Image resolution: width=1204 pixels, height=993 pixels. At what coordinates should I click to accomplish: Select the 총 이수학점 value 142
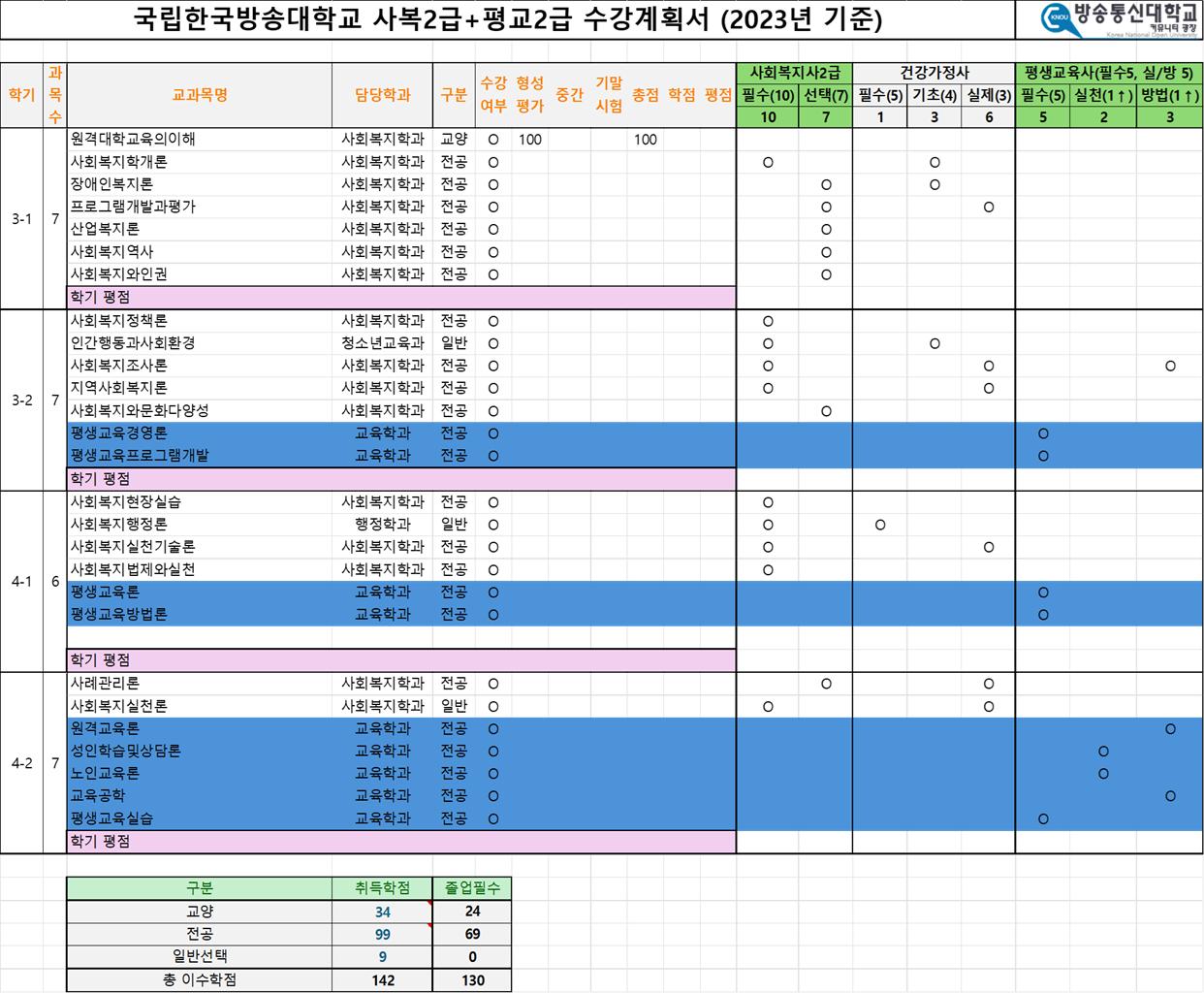pyautogui.click(x=383, y=980)
